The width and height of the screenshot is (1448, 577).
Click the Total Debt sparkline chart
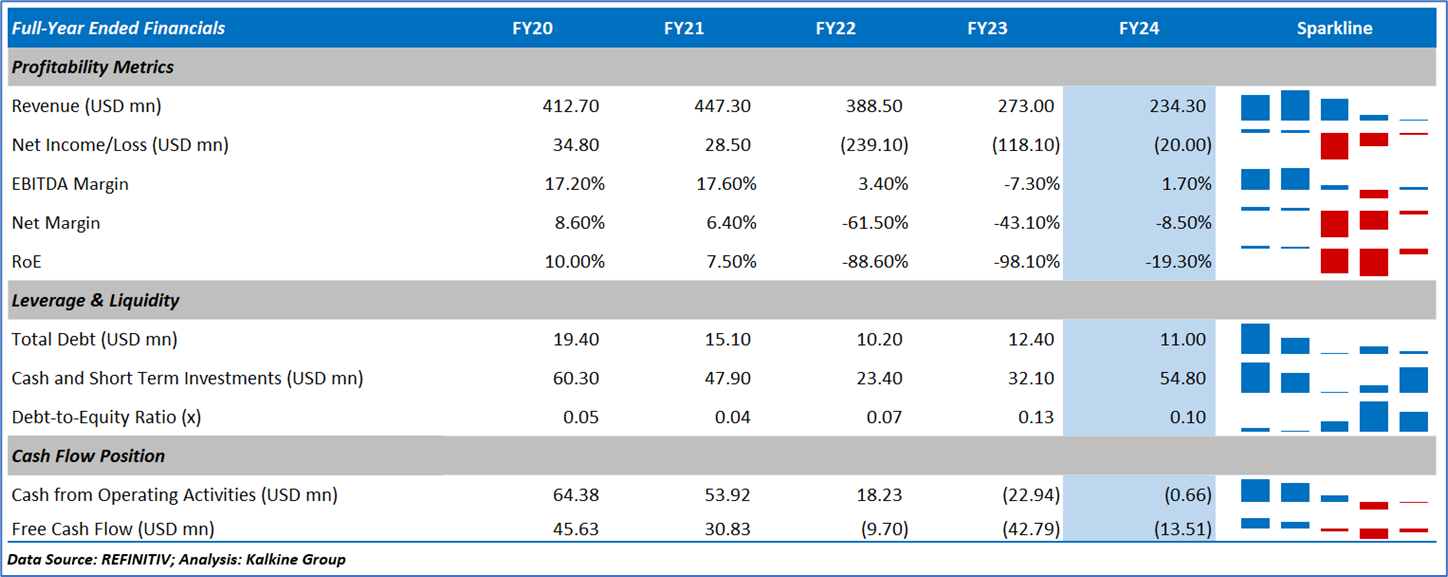pyautogui.click(x=1334, y=339)
